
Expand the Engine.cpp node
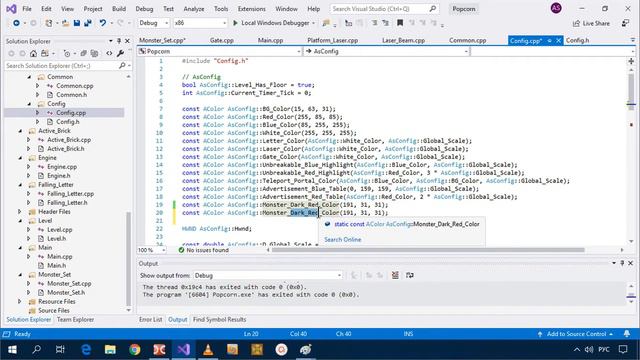[x=29, y=167]
